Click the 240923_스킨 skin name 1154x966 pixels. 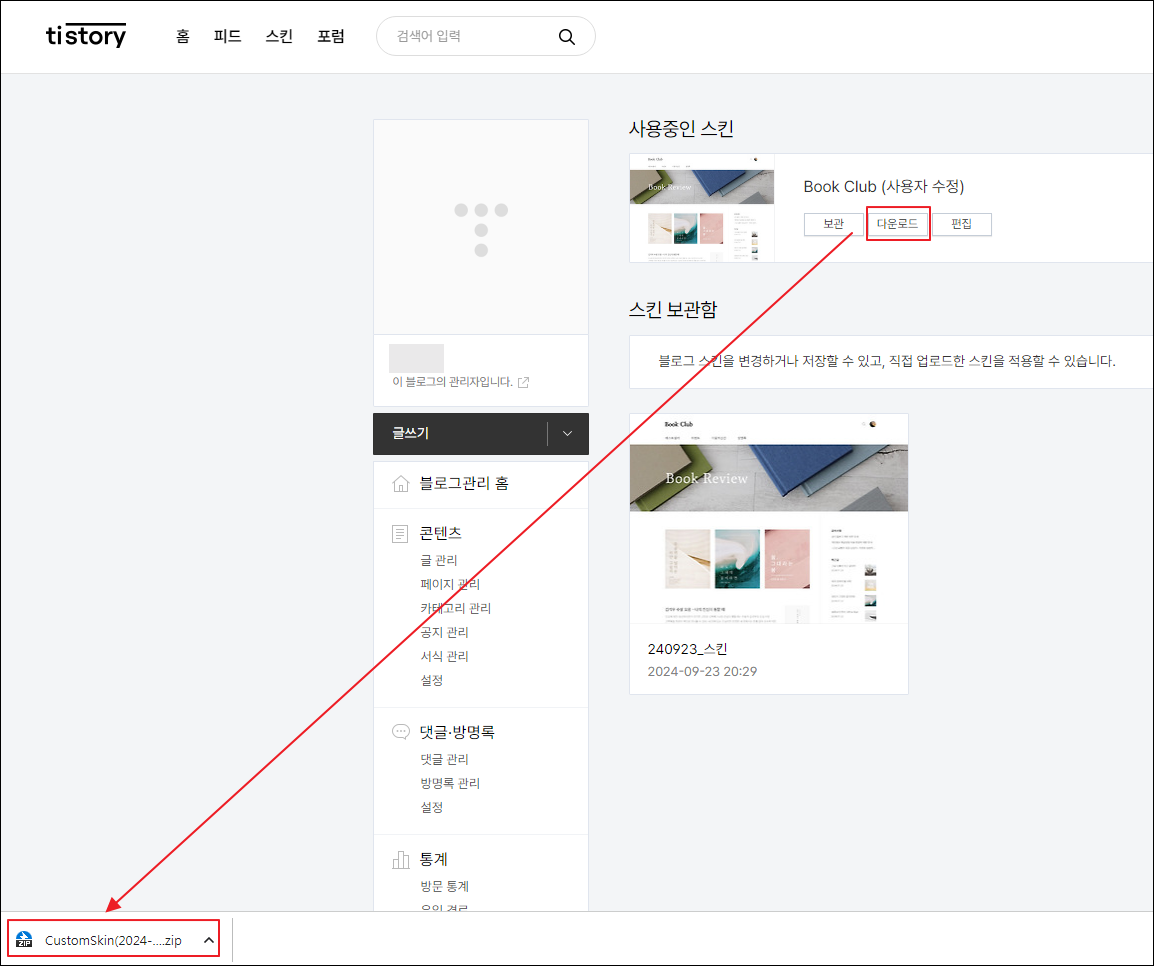point(687,649)
